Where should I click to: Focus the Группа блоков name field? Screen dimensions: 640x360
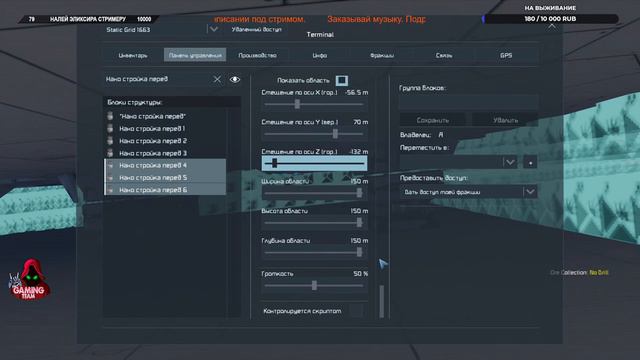[x=469, y=102]
